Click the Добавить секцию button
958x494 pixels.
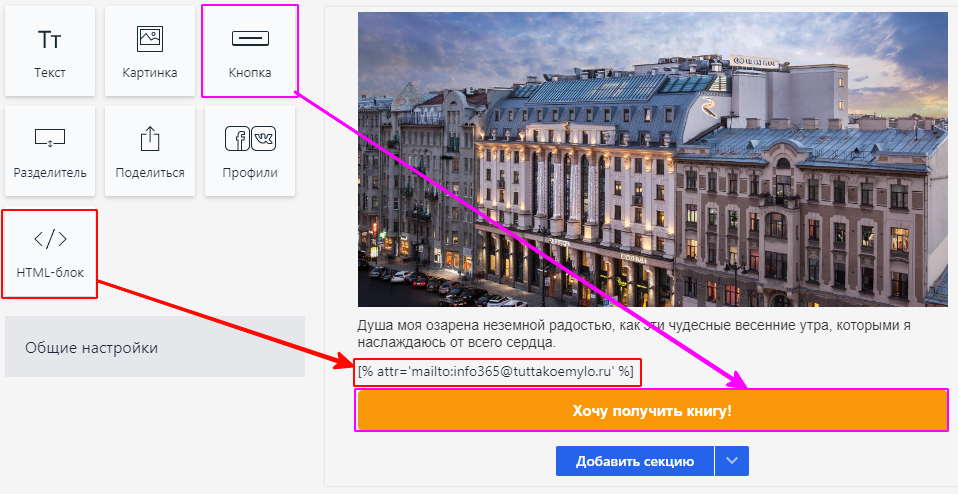635,461
